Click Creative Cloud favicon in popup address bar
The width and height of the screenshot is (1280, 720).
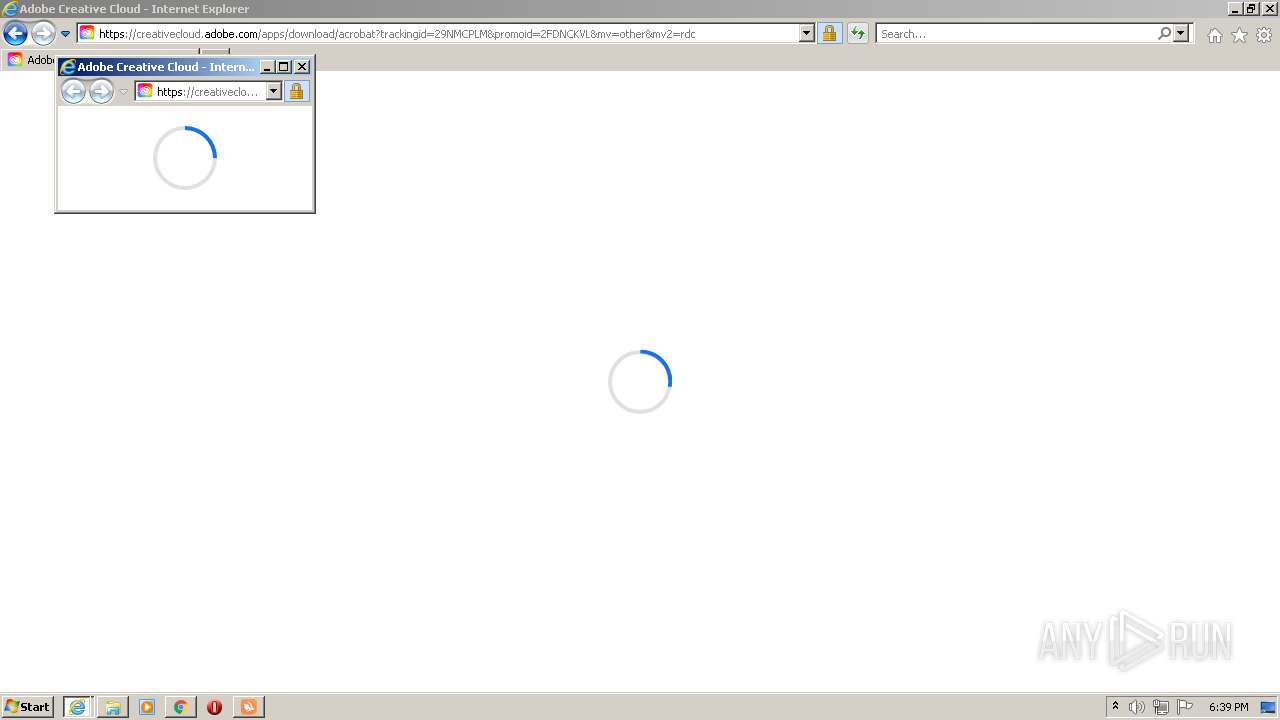pyautogui.click(x=145, y=91)
